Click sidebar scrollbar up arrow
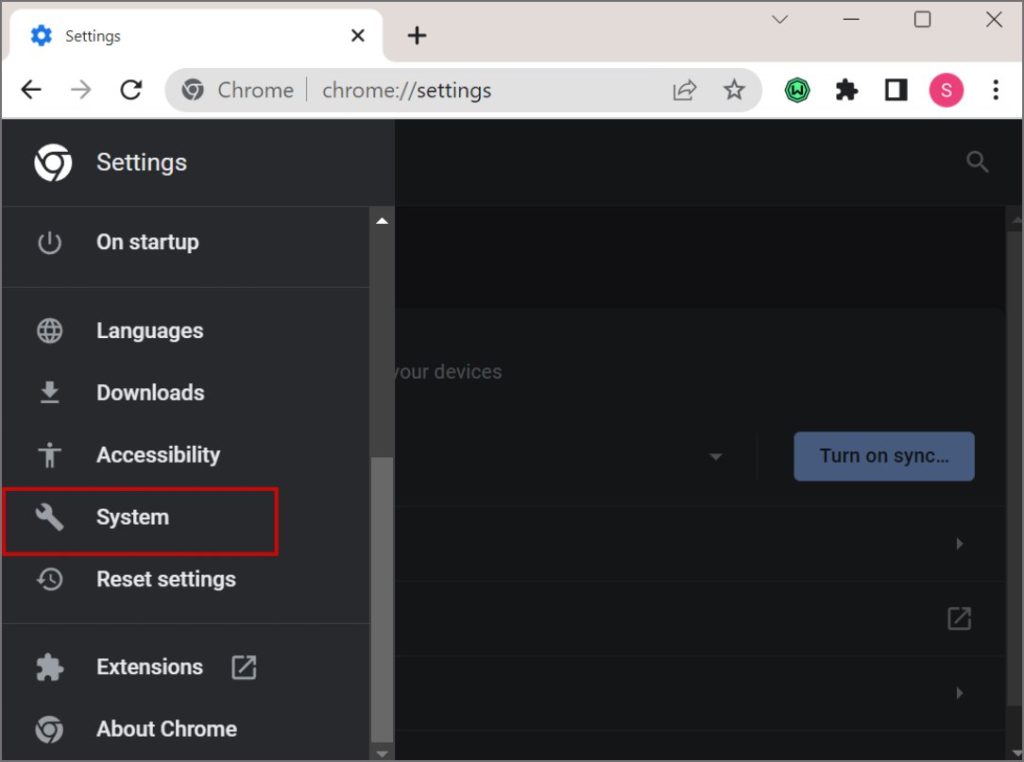Image resolution: width=1024 pixels, height=762 pixels. click(382, 221)
